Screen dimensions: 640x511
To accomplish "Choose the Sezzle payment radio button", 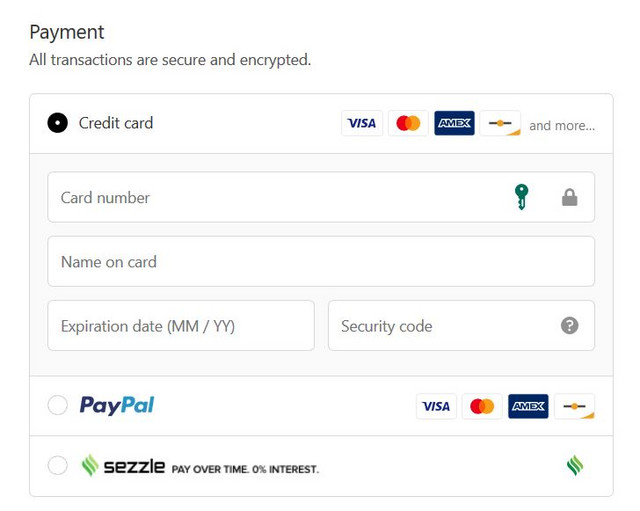I will (x=58, y=465).
